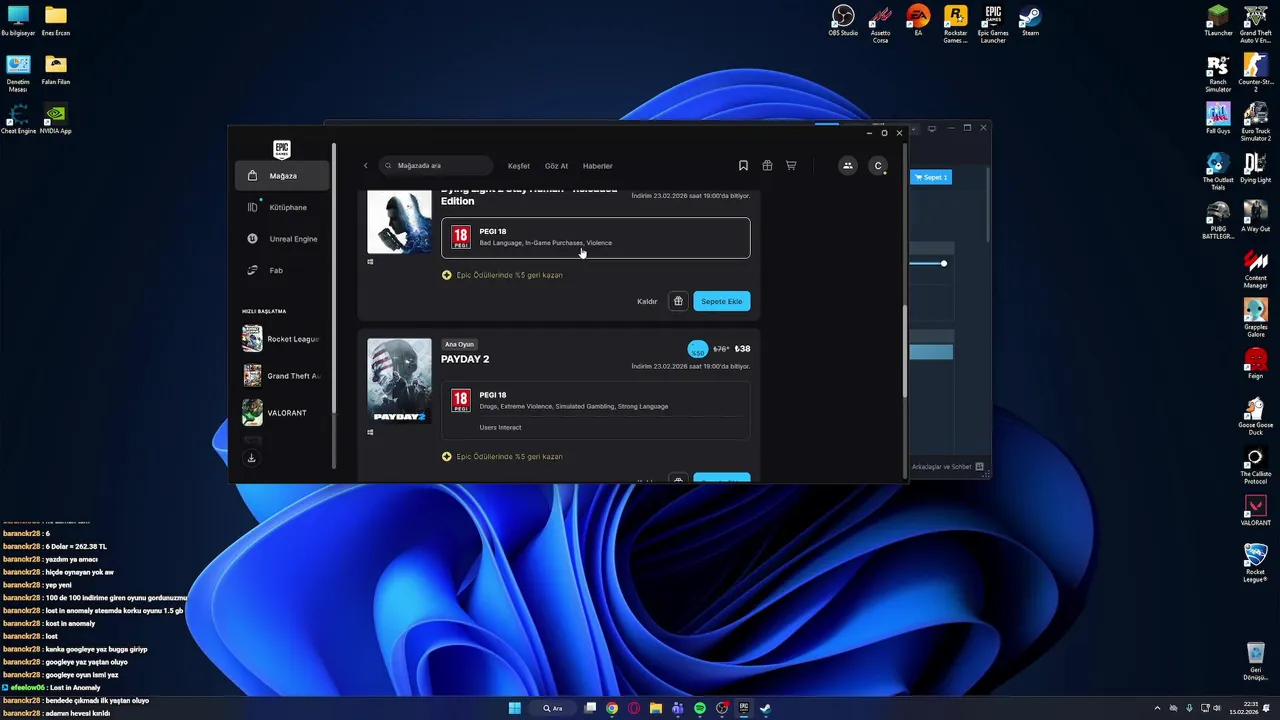The height and width of the screenshot is (720, 1280).
Task: Open Assetto Corsa desktop shortcut
Action: pos(880,24)
